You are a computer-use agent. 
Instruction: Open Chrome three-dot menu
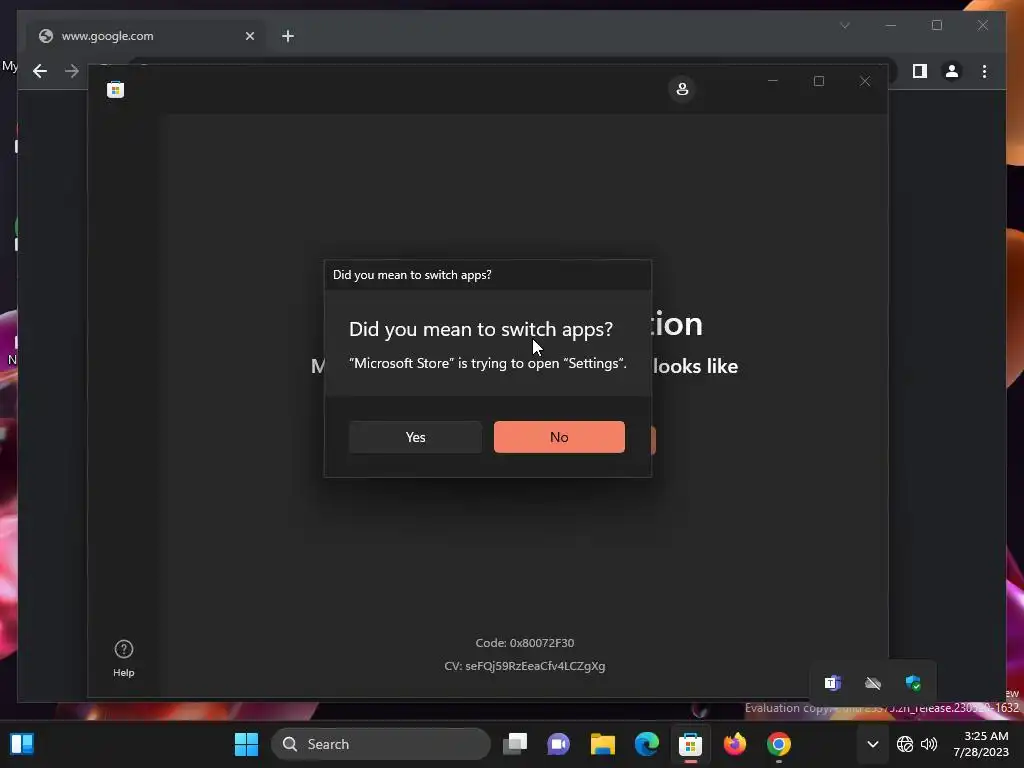click(984, 71)
